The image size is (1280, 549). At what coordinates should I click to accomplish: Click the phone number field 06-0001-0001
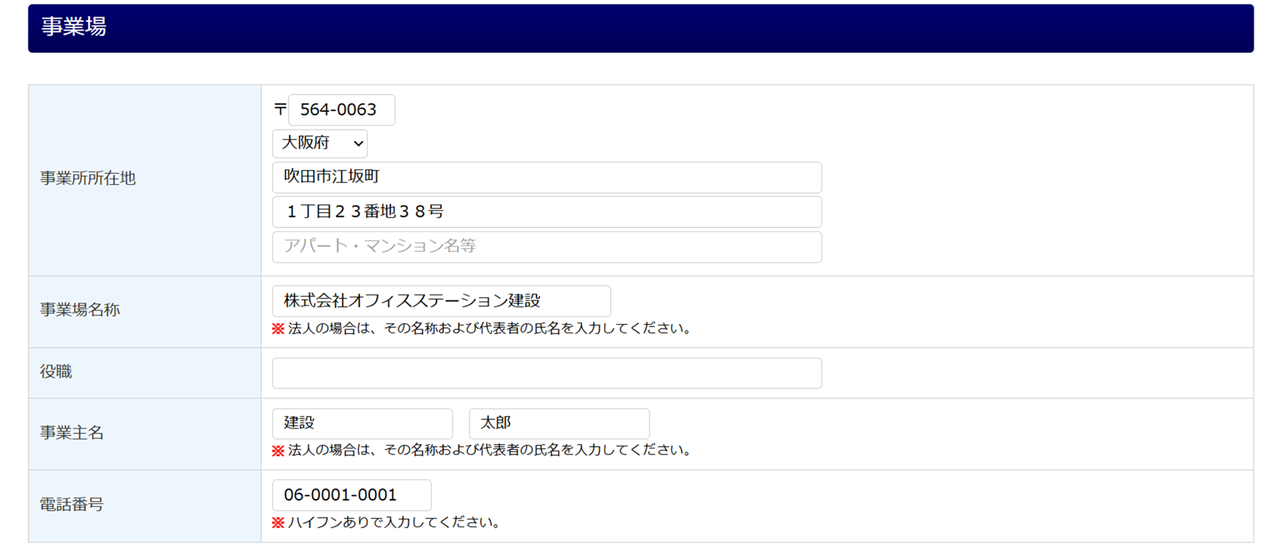[351, 495]
